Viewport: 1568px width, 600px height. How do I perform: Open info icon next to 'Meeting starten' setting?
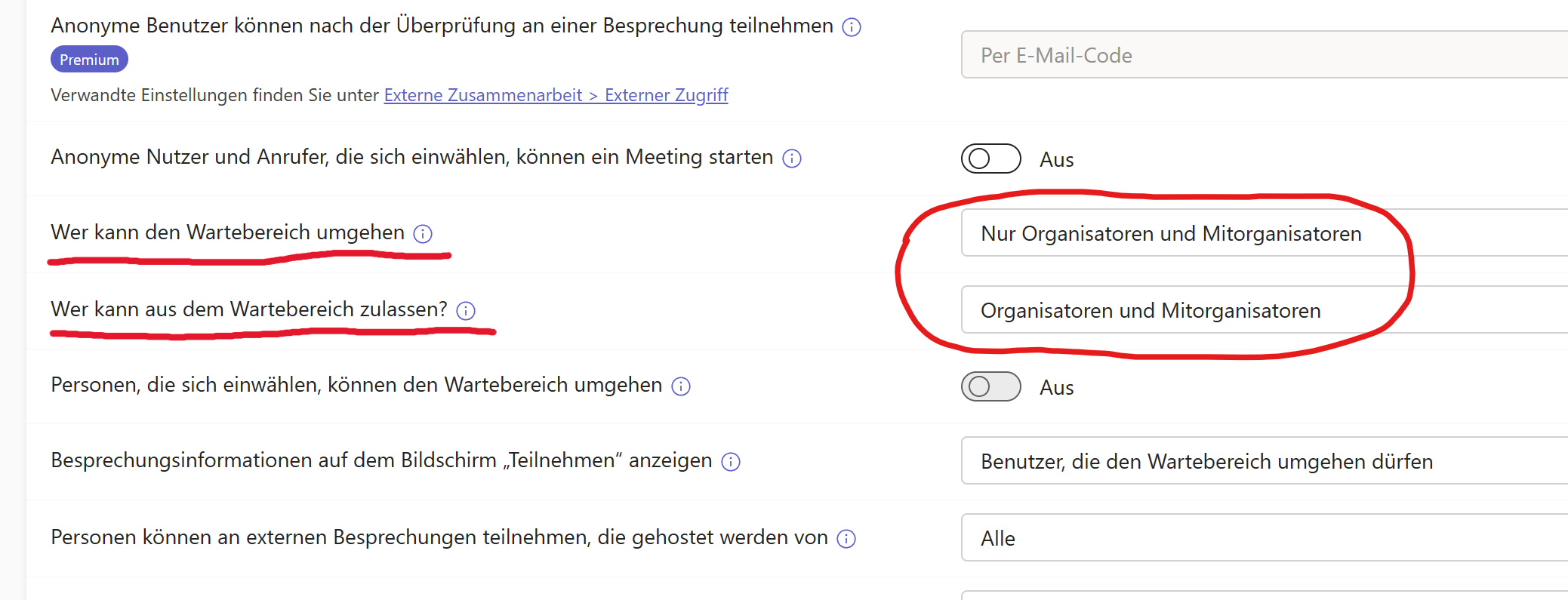(x=791, y=158)
